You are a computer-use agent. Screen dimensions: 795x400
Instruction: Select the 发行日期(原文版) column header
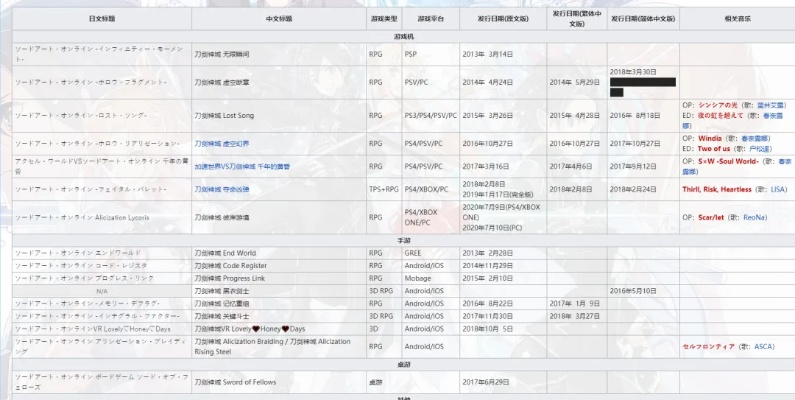pos(503,19)
